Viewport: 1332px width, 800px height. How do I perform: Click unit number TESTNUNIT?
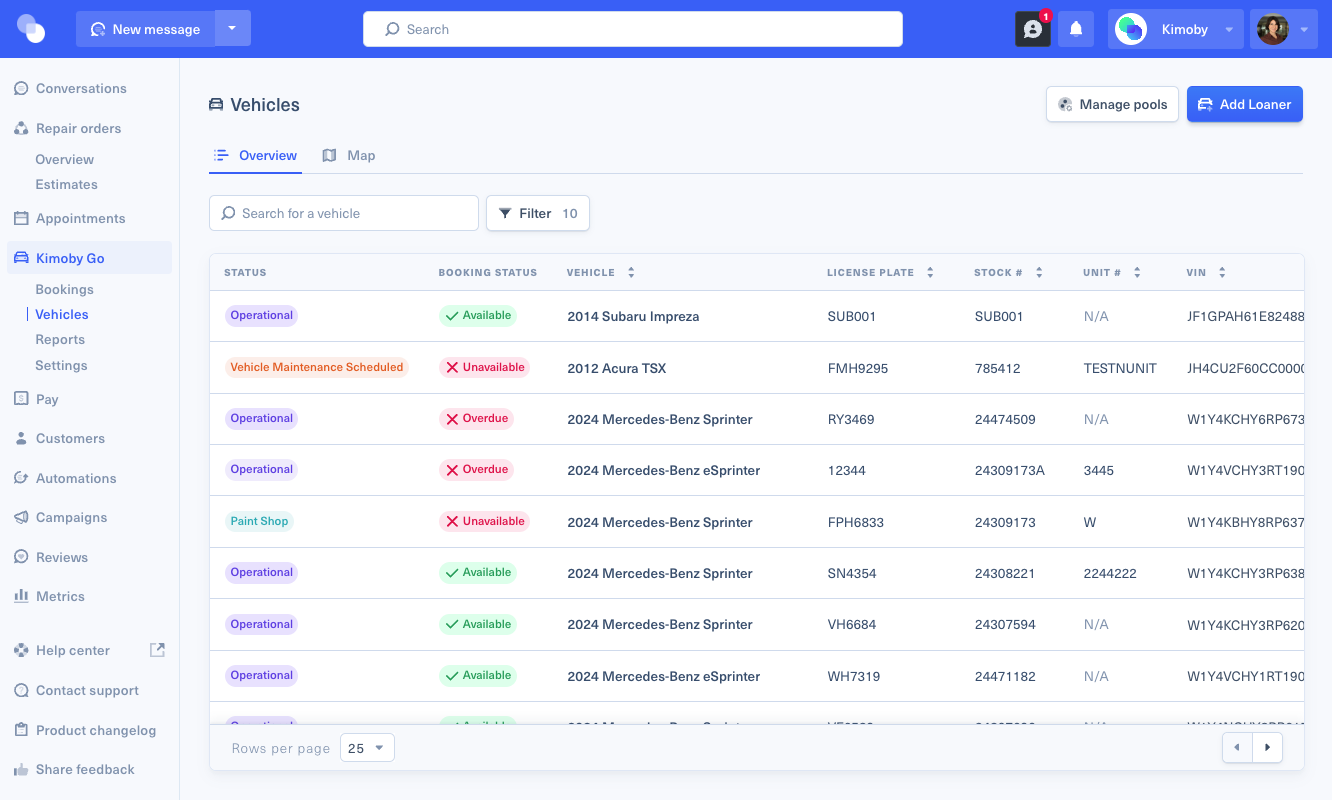point(1120,369)
